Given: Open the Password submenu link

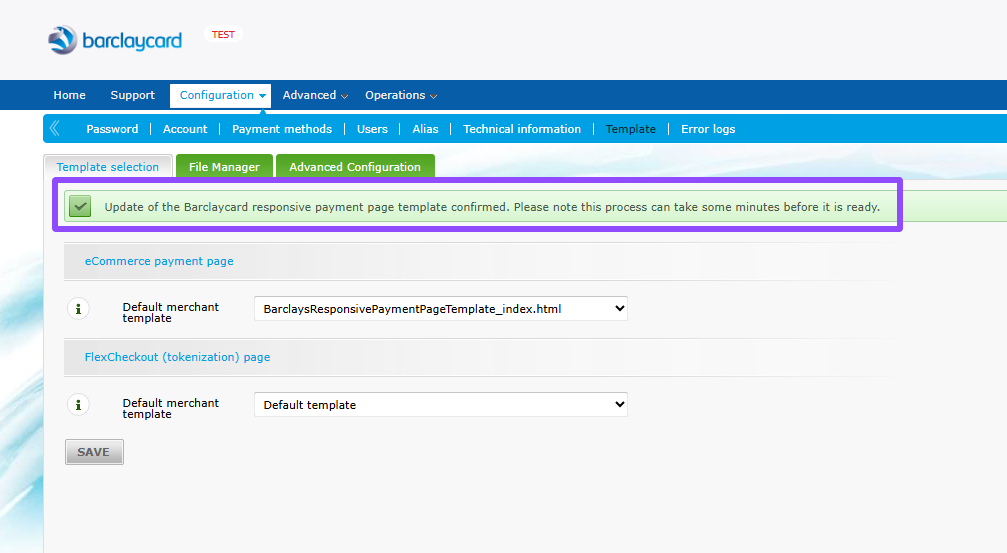Looking at the screenshot, I should [x=112, y=129].
